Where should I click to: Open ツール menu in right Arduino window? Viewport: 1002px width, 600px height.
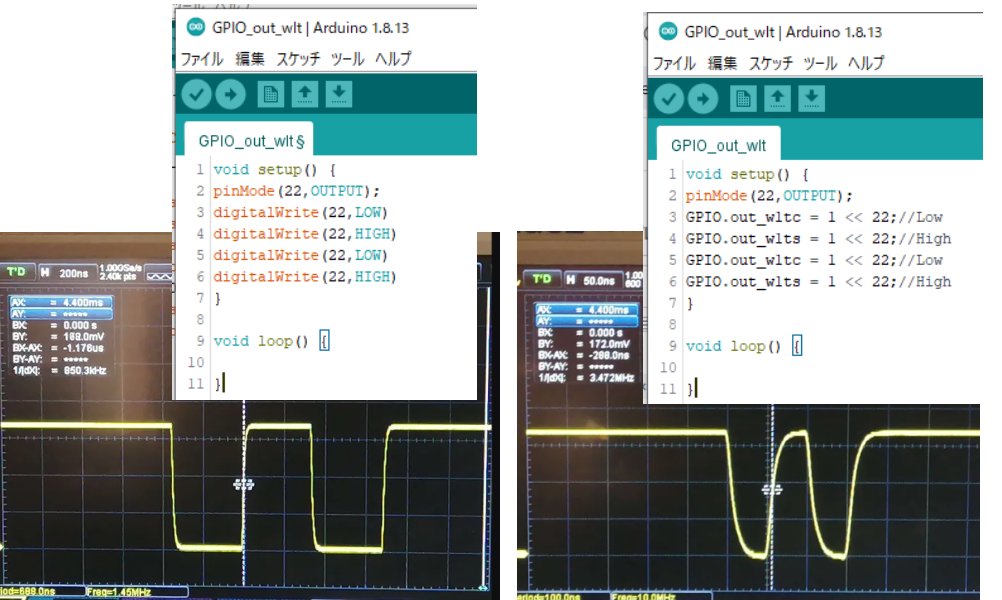click(821, 63)
